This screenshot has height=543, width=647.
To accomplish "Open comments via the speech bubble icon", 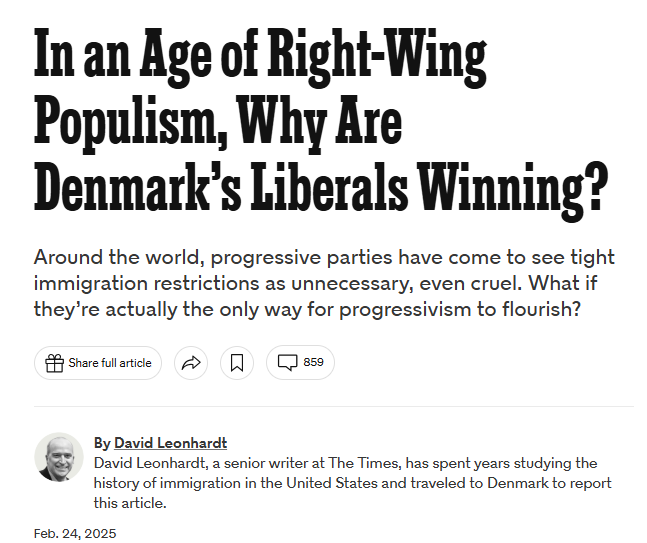I will point(287,362).
